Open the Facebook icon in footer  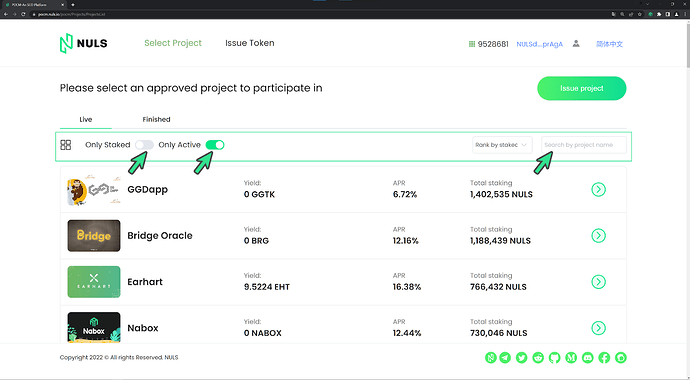tap(604, 358)
